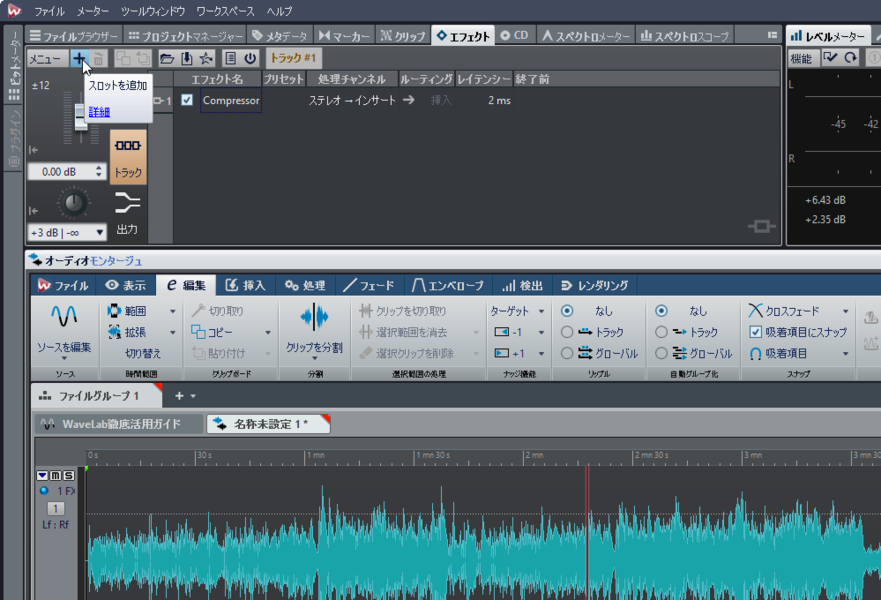The height and width of the screenshot is (600, 881).
Task: Click the クリップを分割 split clip icon
Action: (x=314, y=317)
